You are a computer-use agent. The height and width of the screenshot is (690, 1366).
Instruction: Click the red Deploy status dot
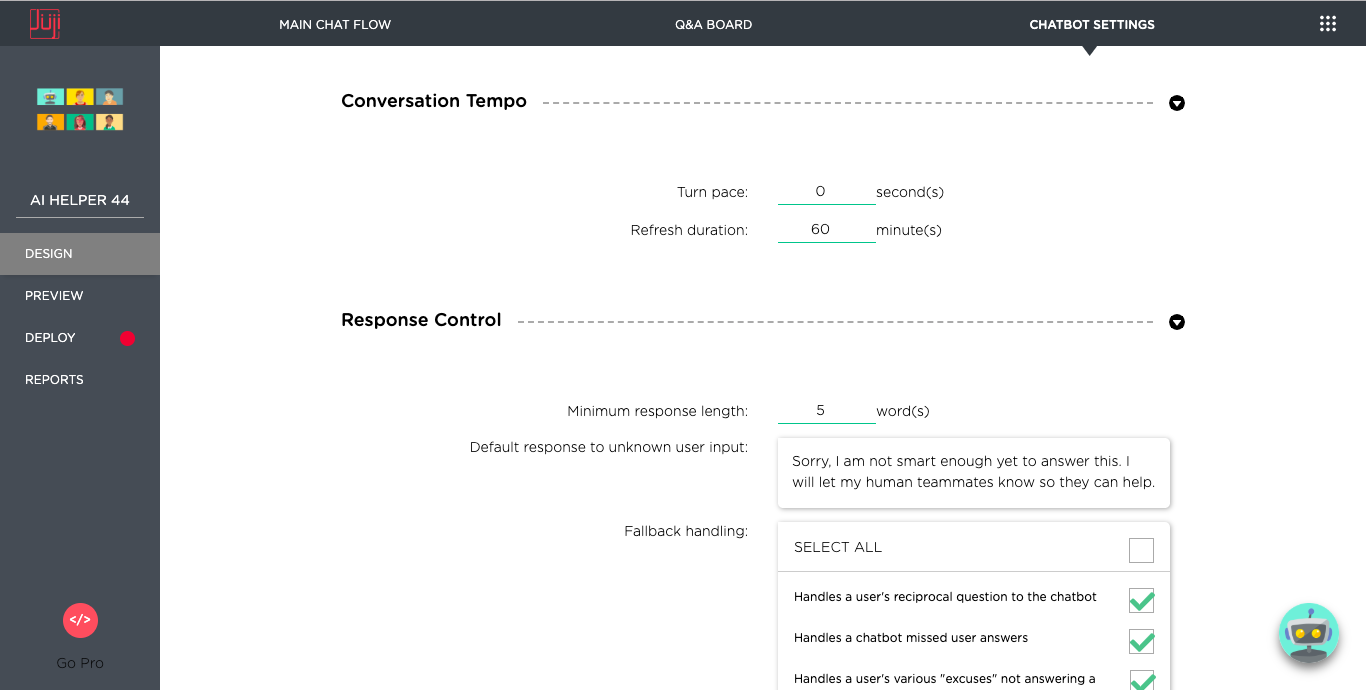[x=127, y=338]
